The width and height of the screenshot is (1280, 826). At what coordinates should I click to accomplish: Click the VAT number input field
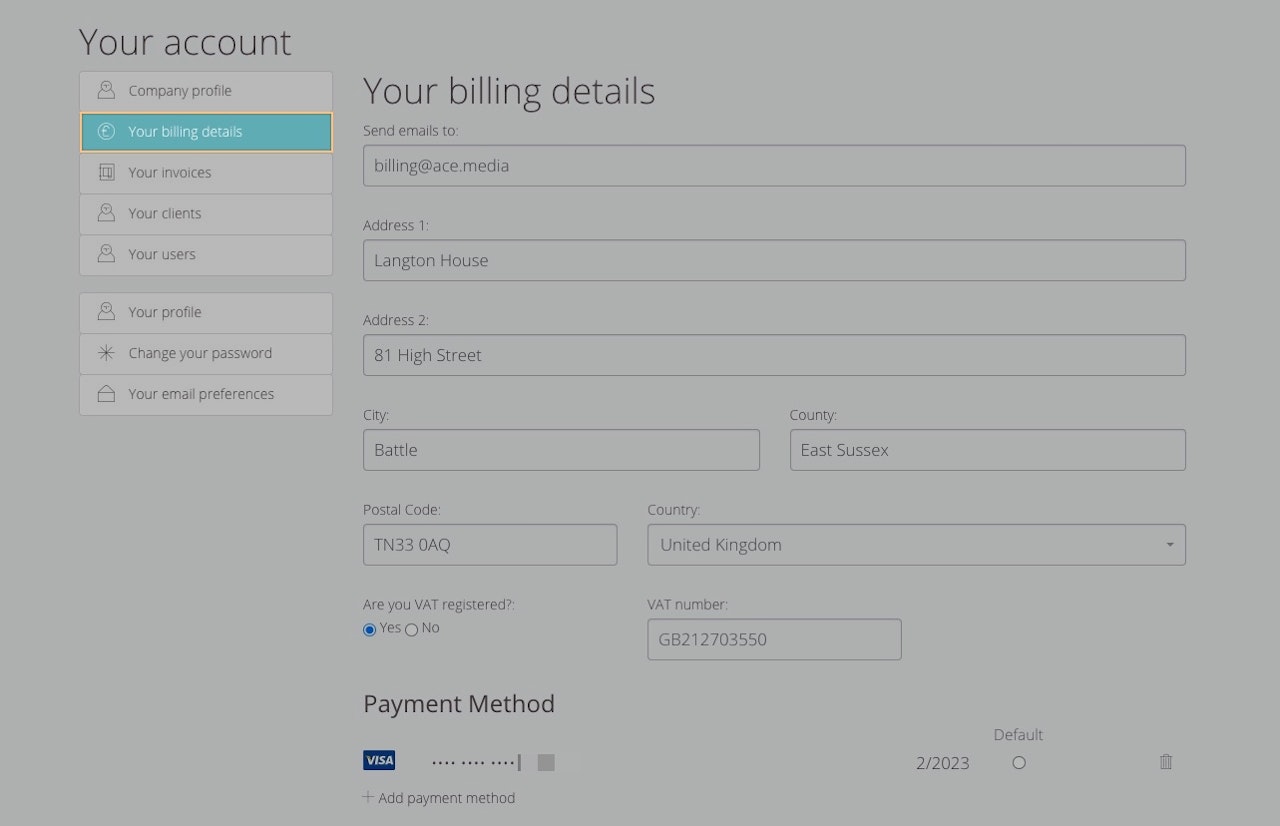coord(774,640)
